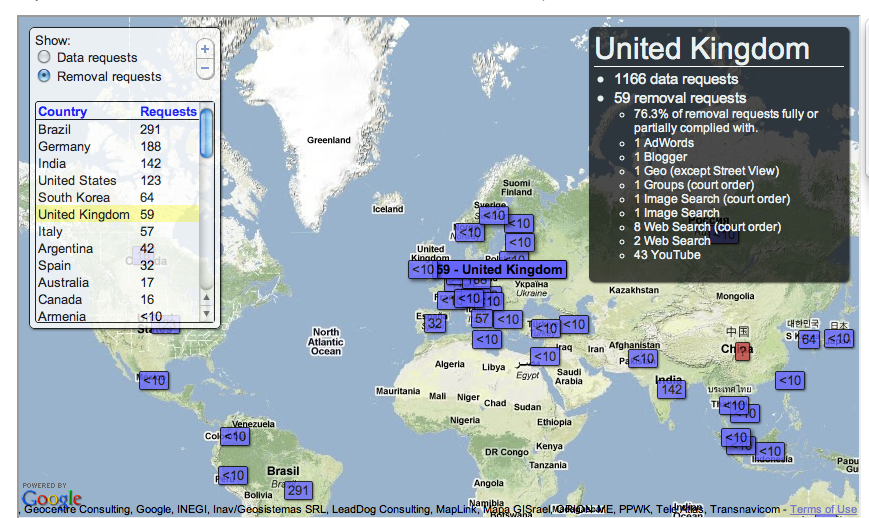
Task: Click the <10 marker over Mexico
Action: pos(154,381)
